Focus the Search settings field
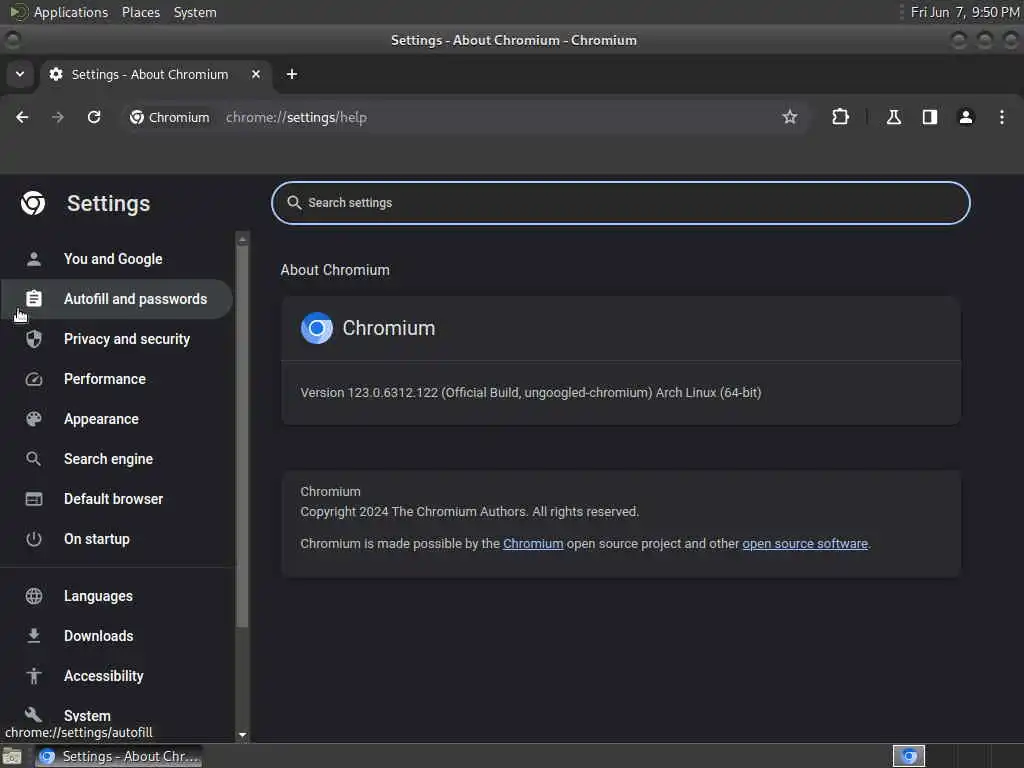The height and width of the screenshot is (768, 1024). [x=620, y=203]
